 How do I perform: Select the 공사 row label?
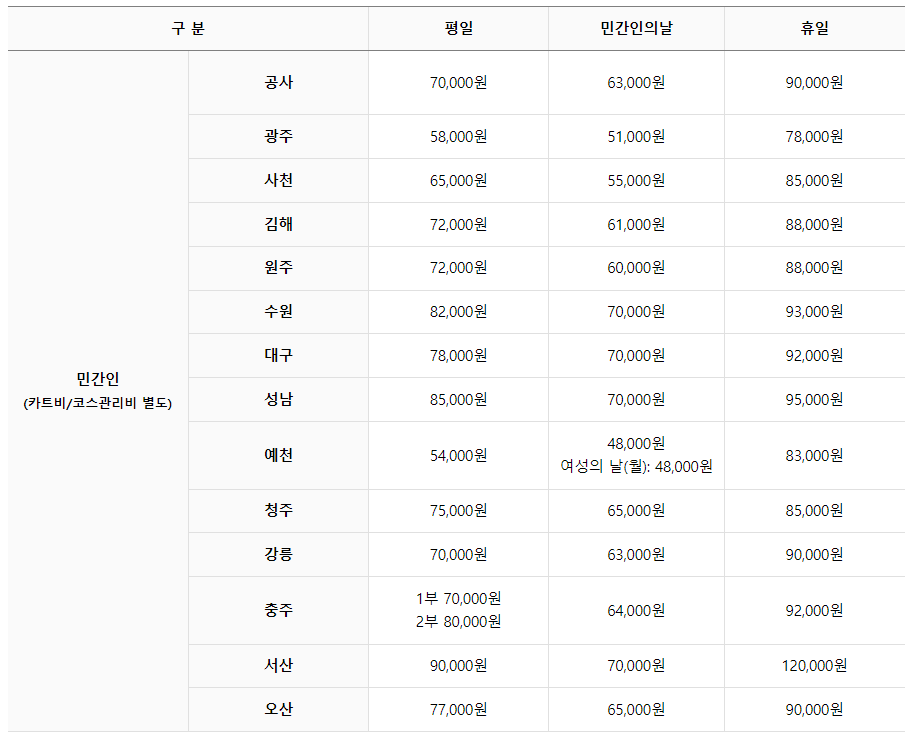(x=278, y=82)
